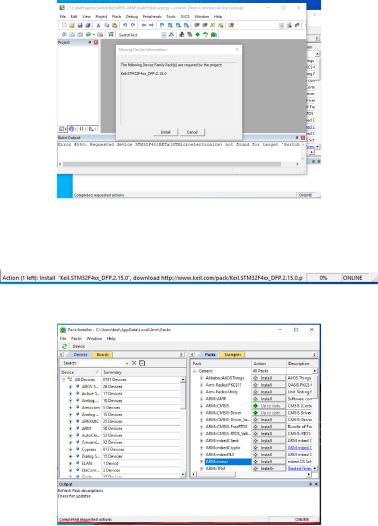The height and width of the screenshot is (526, 378).
Task: Expand the Cypress vendor node in Devices tree
Action: tap(70, 450)
